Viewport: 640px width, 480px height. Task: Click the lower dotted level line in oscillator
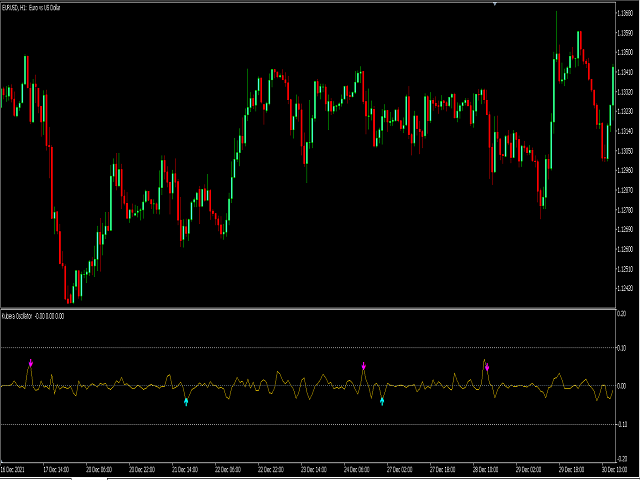click(300, 424)
